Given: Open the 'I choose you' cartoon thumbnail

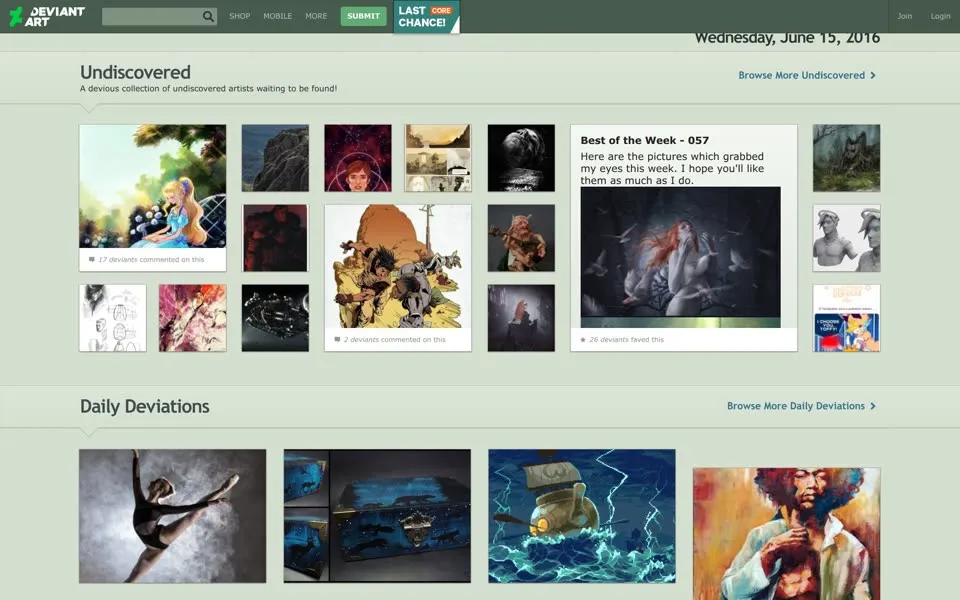Looking at the screenshot, I should [846, 318].
